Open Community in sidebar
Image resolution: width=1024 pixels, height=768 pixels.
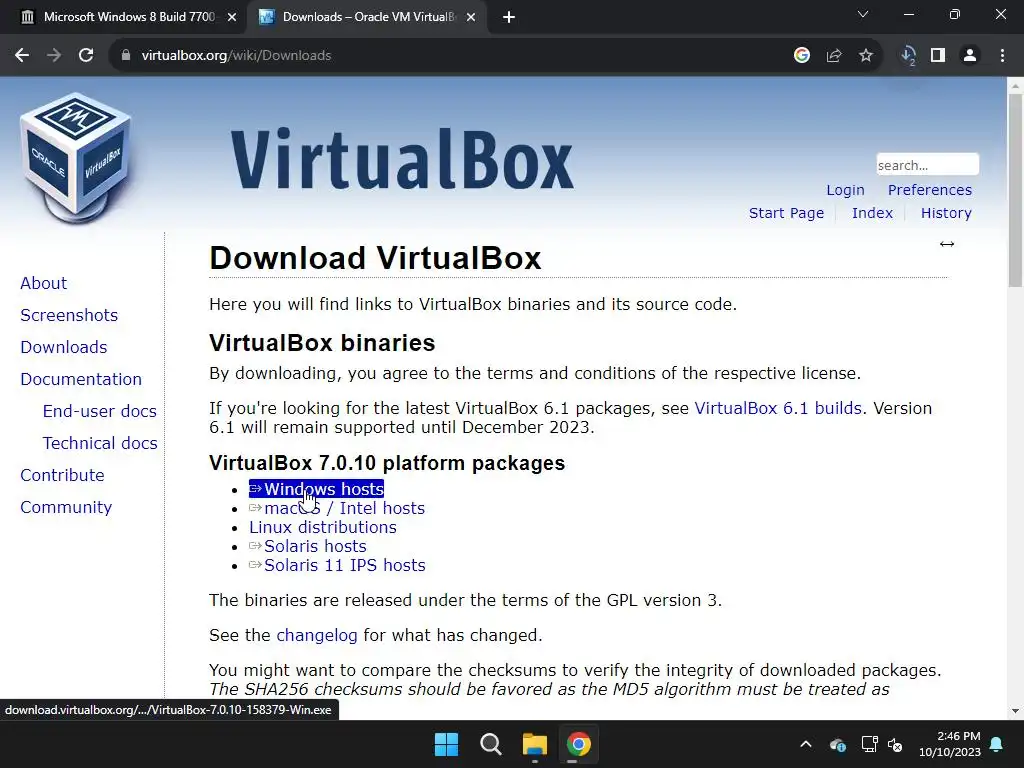click(x=66, y=507)
